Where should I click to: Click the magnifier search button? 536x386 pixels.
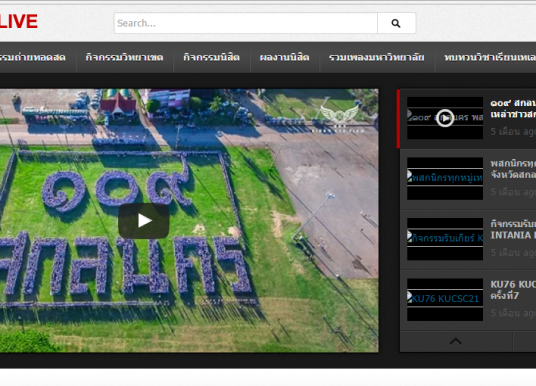click(396, 23)
